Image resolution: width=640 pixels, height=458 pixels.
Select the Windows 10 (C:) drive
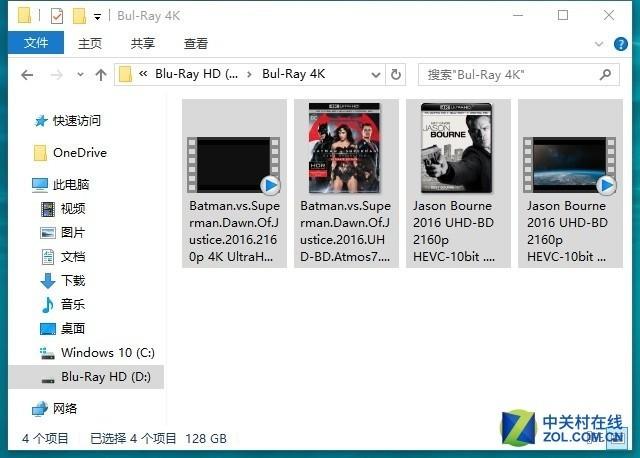pyautogui.click(x=108, y=352)
